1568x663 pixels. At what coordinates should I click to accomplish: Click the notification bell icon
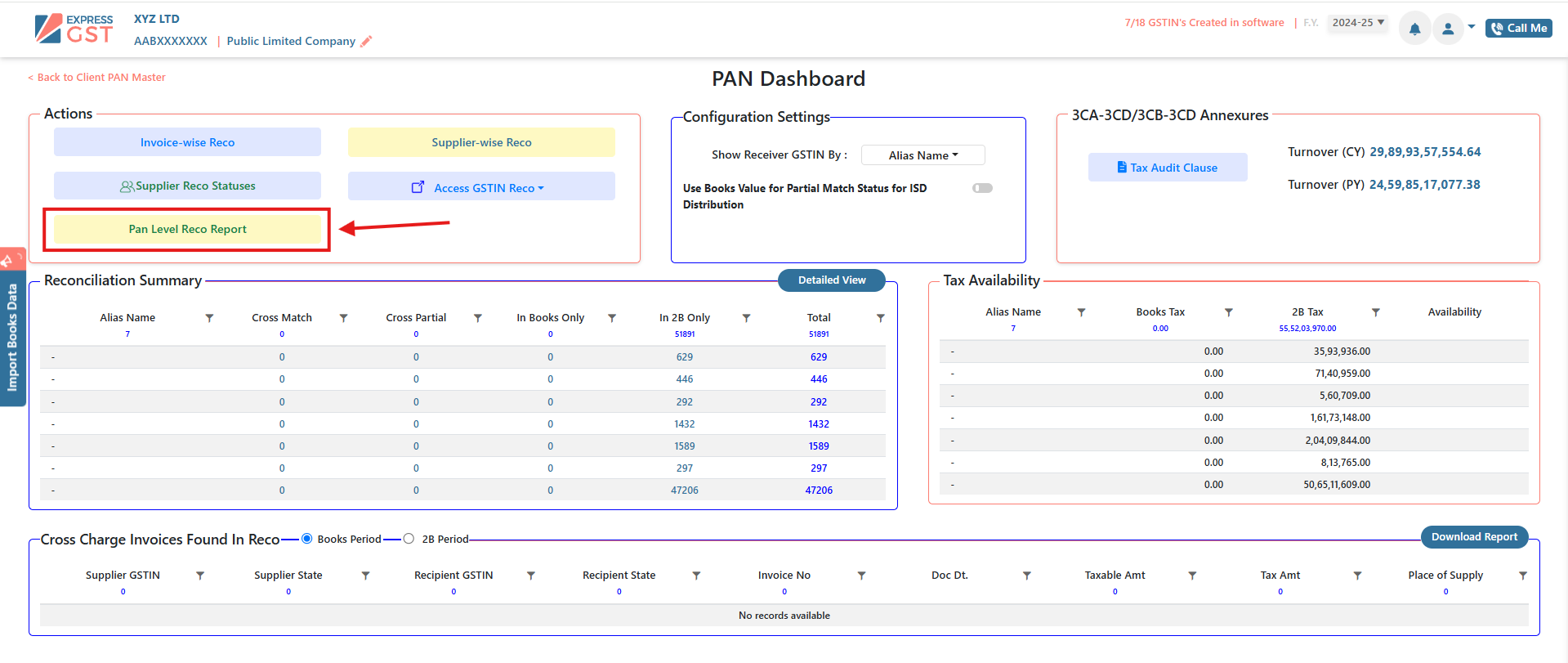click(1414, 29)
